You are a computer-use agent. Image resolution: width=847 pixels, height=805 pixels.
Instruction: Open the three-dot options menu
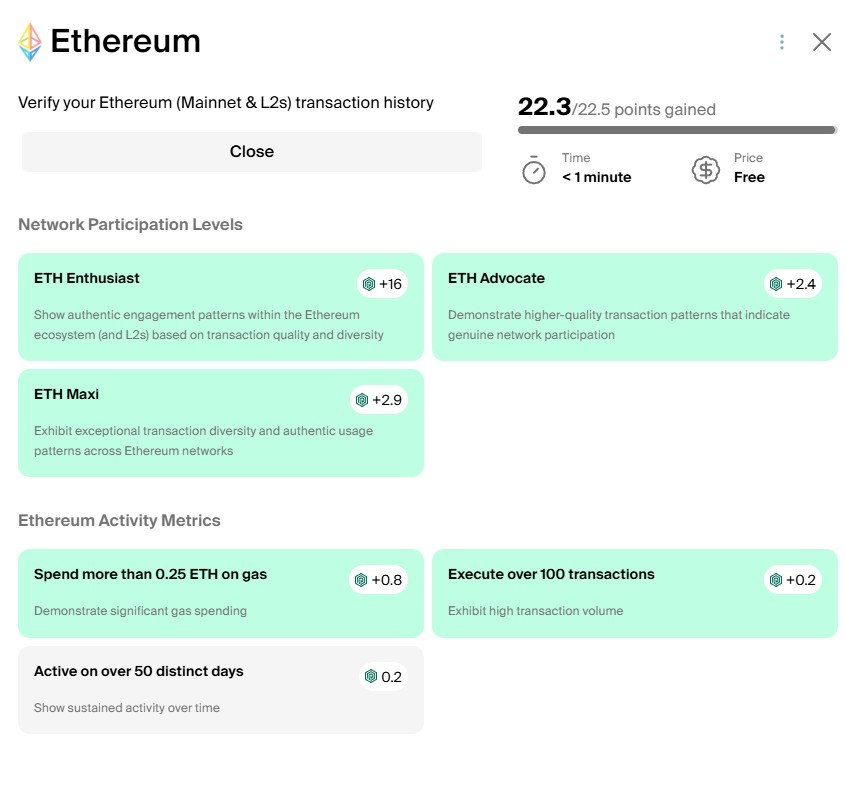(x=781, y=41)
